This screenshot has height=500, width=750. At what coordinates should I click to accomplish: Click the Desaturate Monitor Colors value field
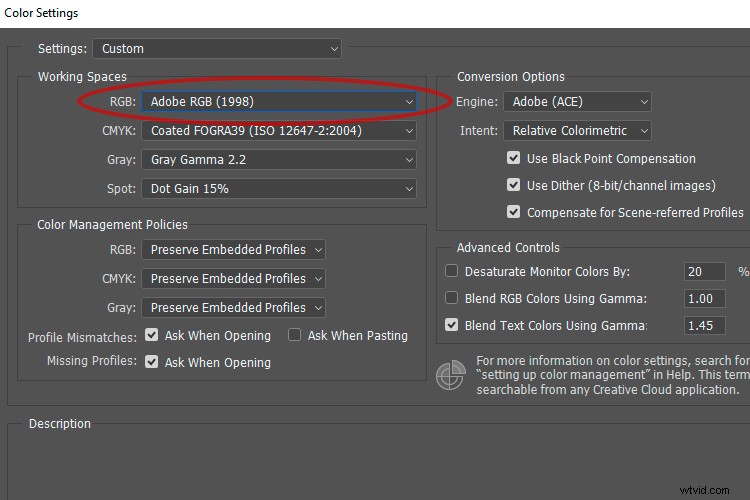[x=705, y=272]
